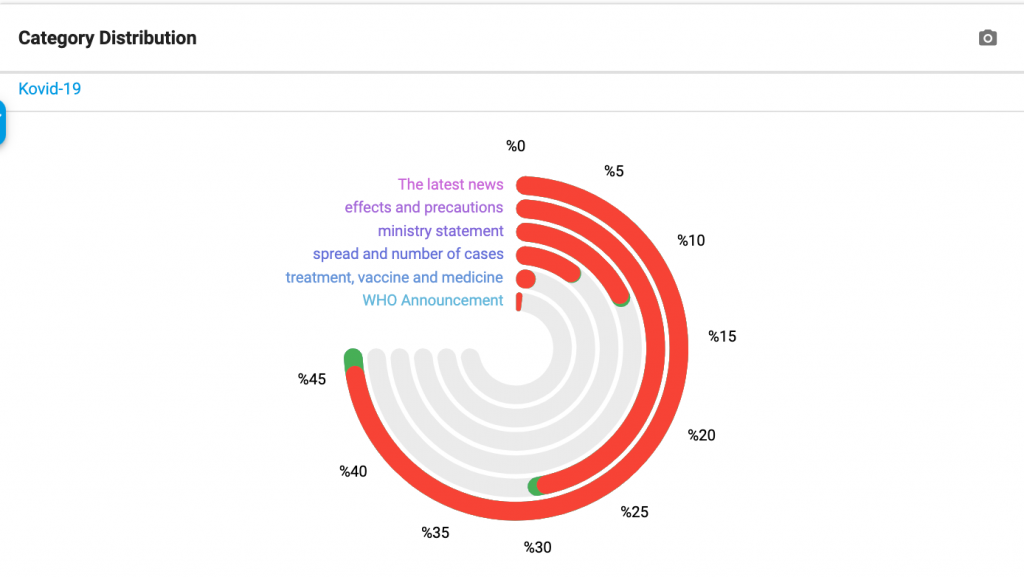Open the blue side panel tab on left edge
This screenshot has height=577, width=1024.
4,122
